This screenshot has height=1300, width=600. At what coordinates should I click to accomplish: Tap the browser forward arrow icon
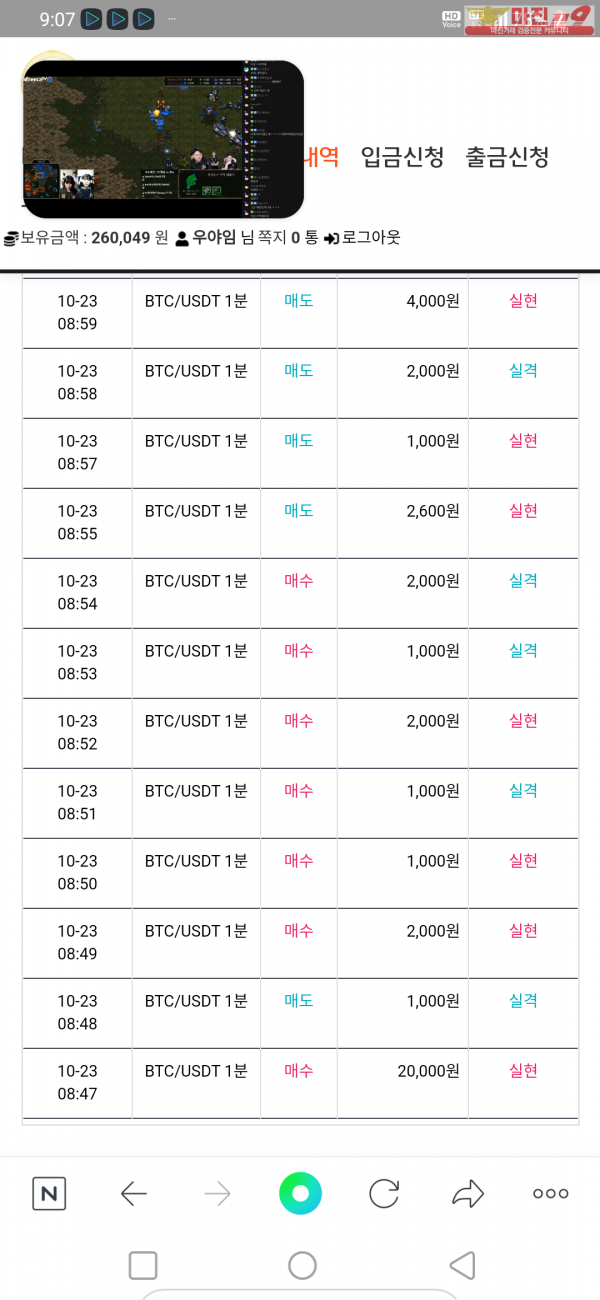coord(217,1193)
